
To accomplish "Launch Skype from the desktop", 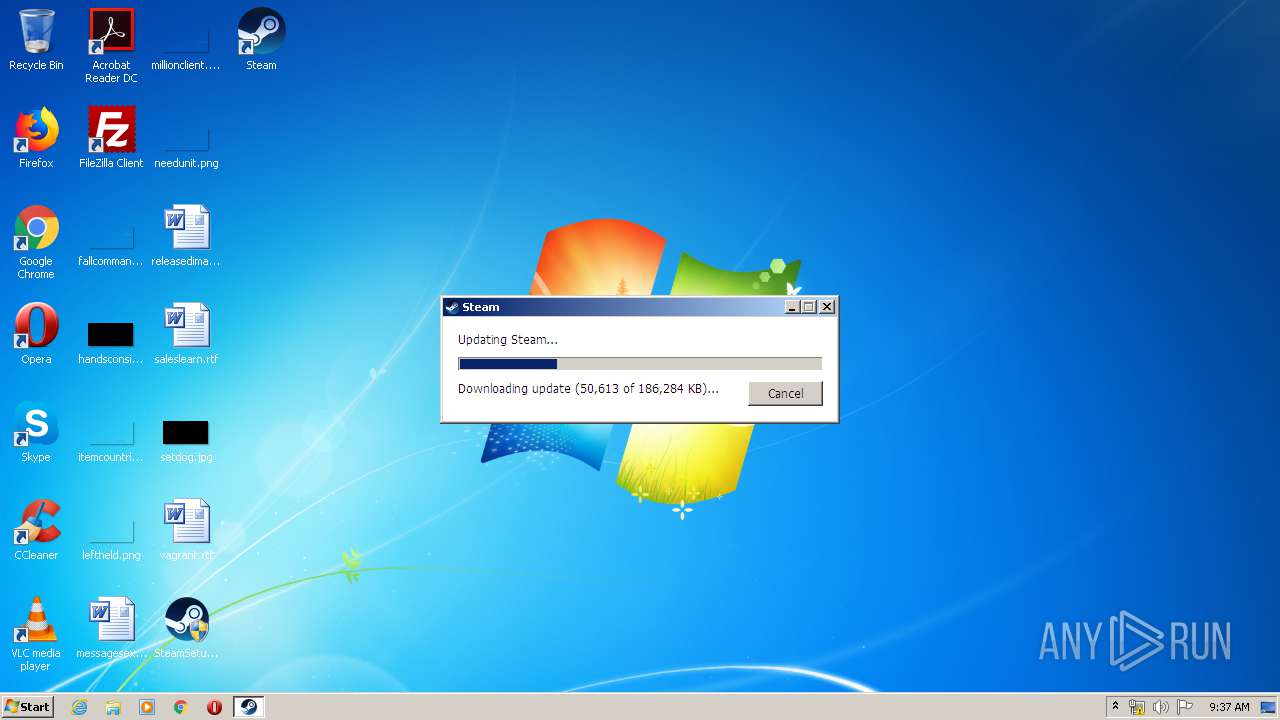I will [36, 432].
